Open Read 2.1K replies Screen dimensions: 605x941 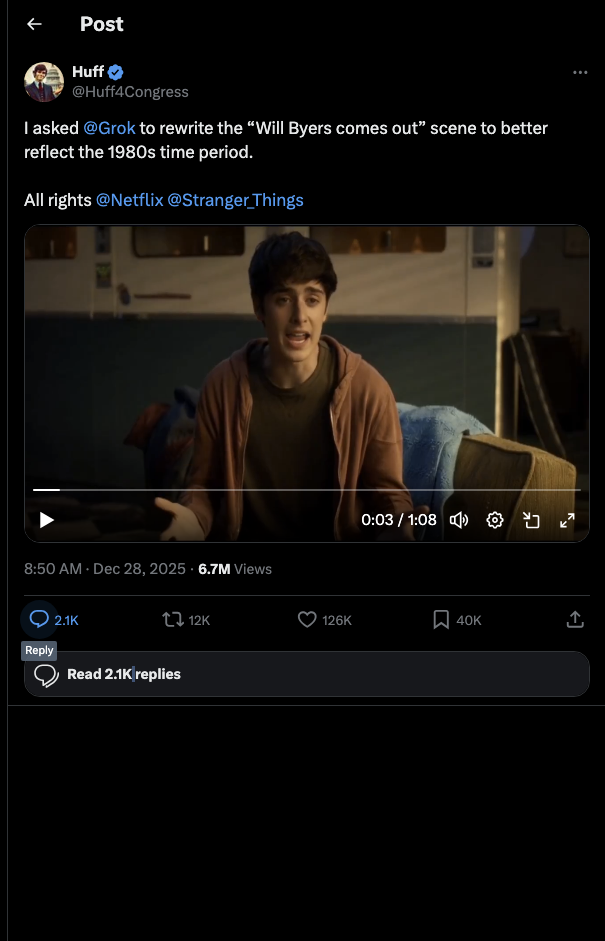tap(307, 674)
